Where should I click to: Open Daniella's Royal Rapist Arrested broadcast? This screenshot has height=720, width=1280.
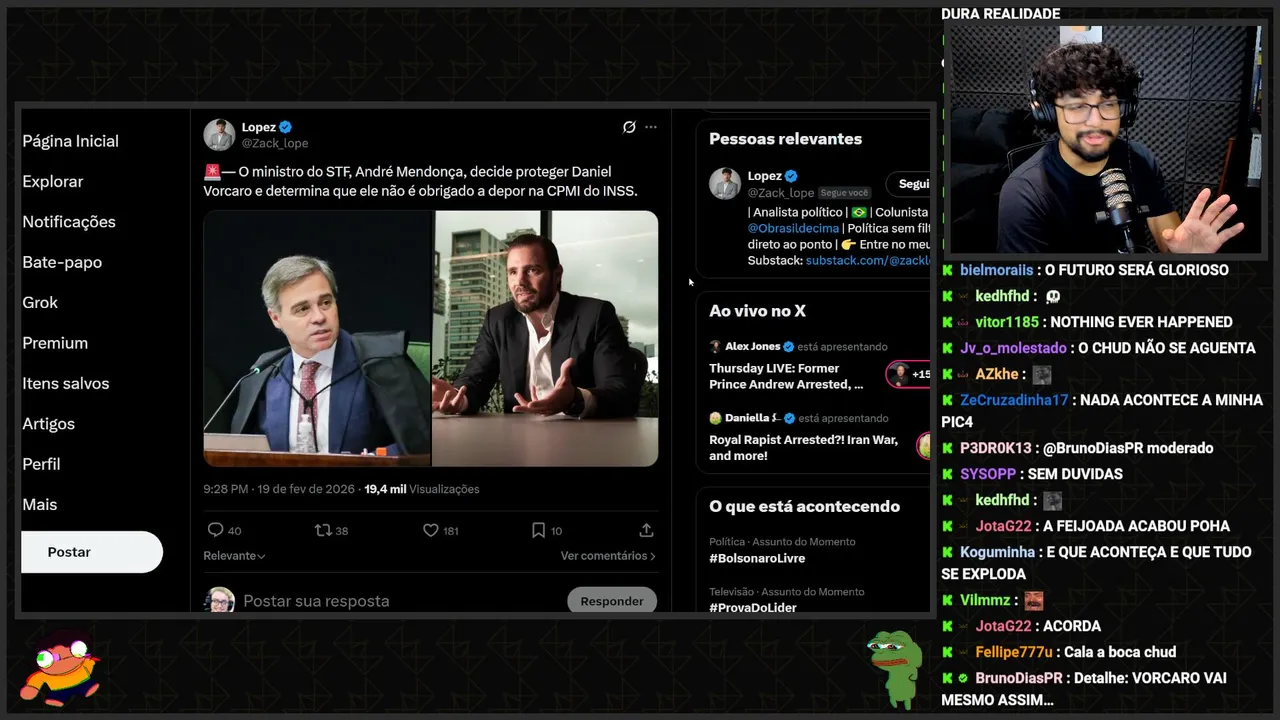pos(804,447)
